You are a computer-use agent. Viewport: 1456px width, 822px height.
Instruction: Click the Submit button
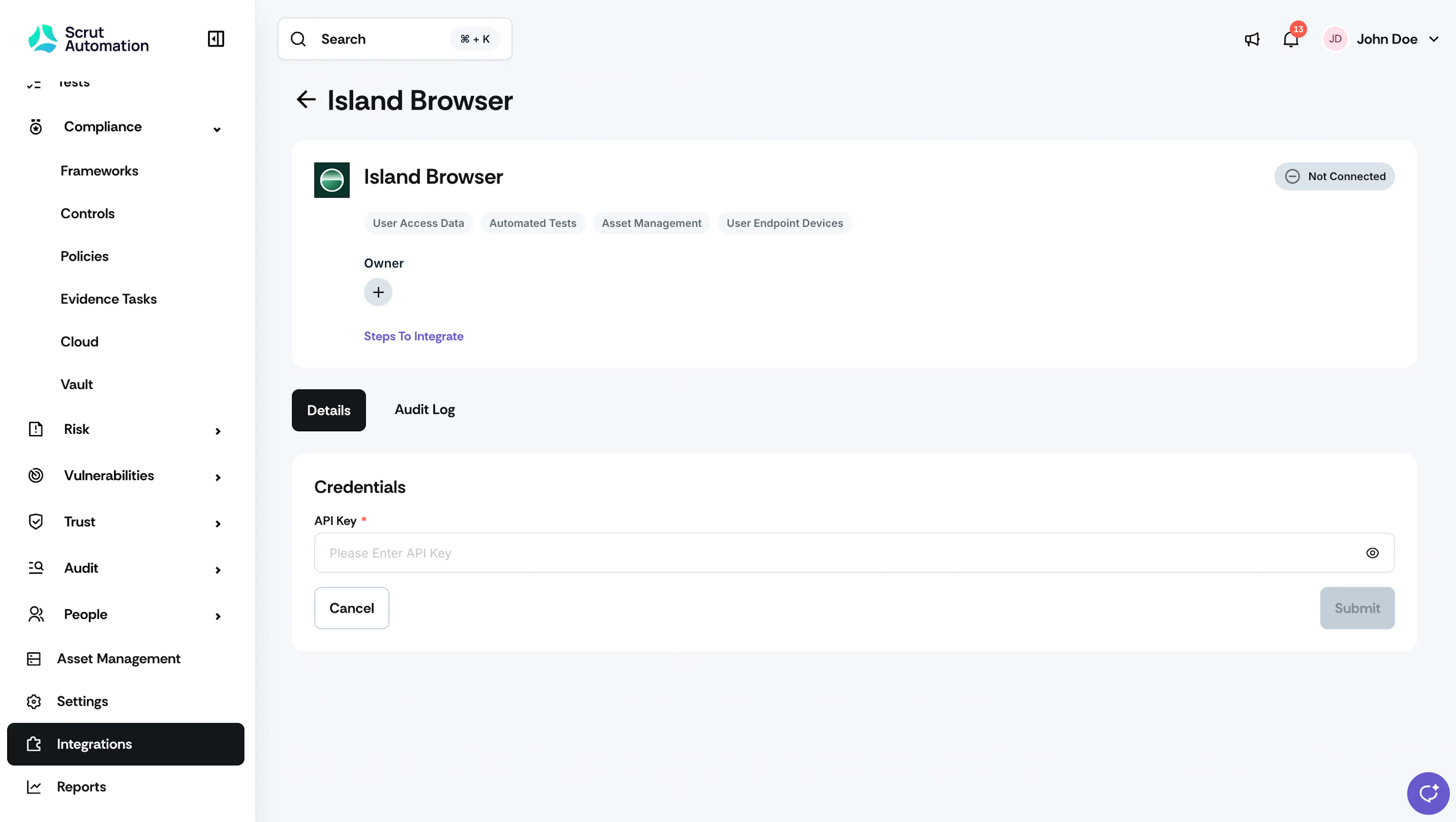(x=1357, y=608)
